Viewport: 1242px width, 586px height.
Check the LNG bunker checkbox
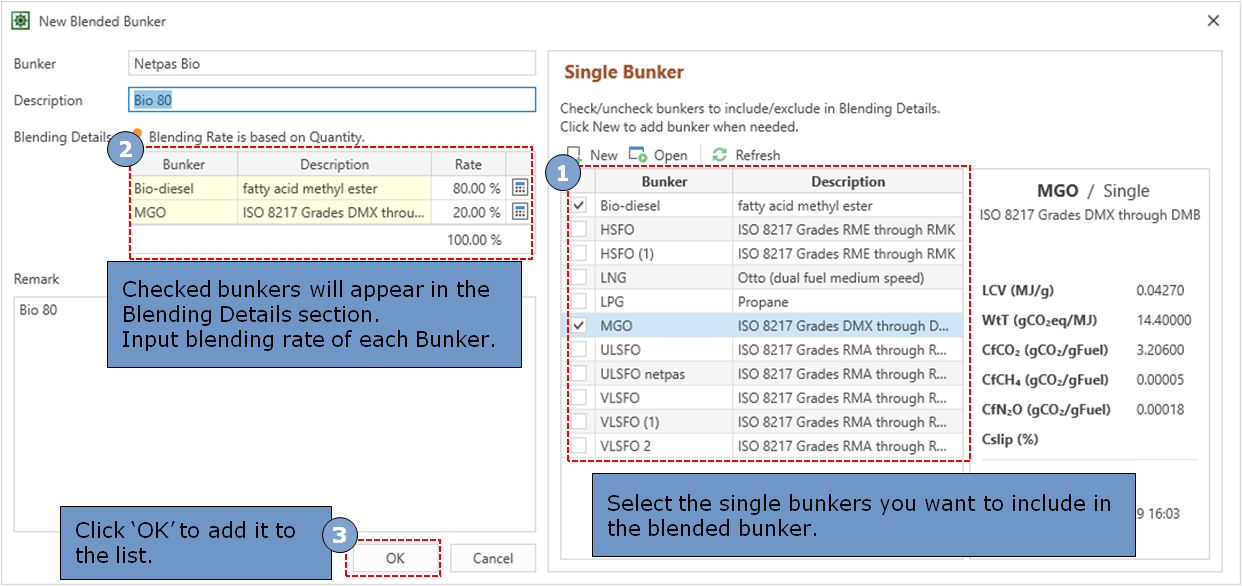coord(580,278)
